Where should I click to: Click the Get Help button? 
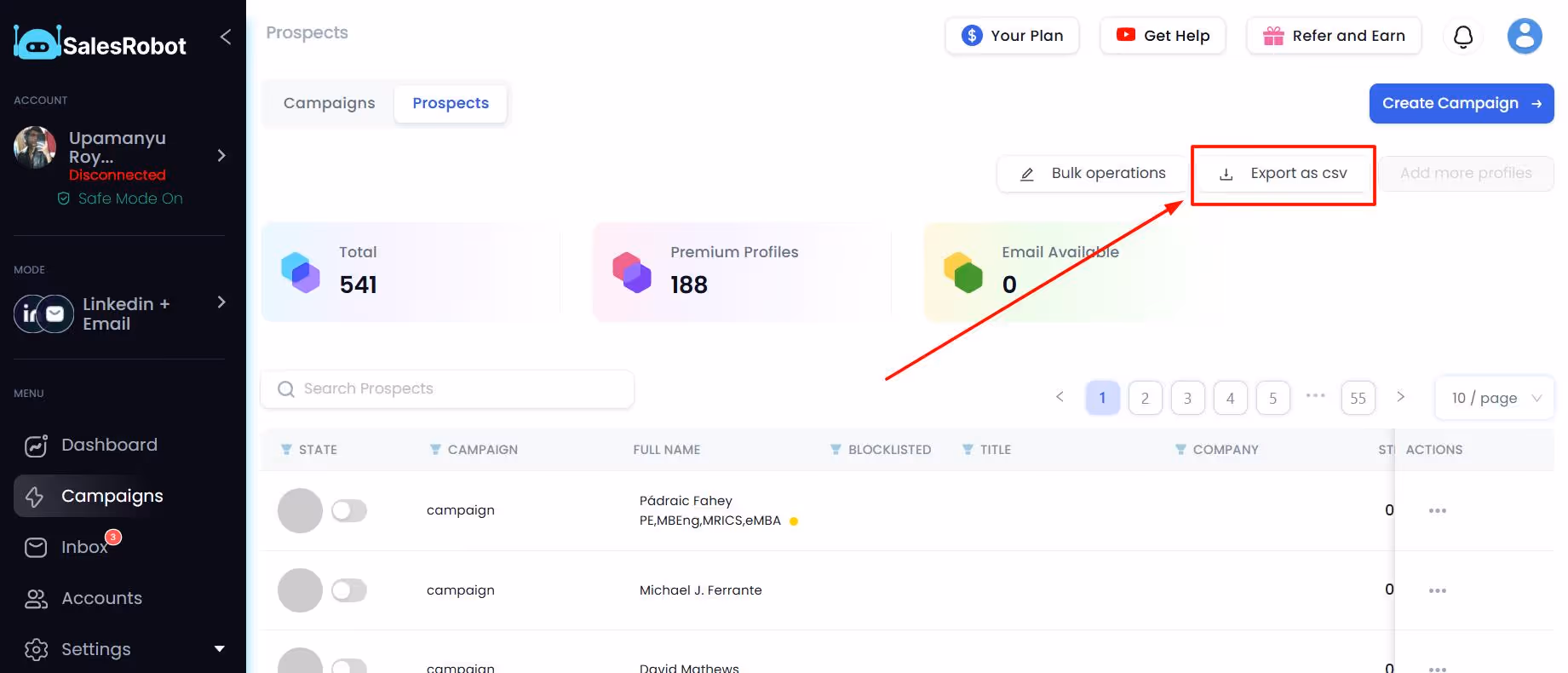1163,36
